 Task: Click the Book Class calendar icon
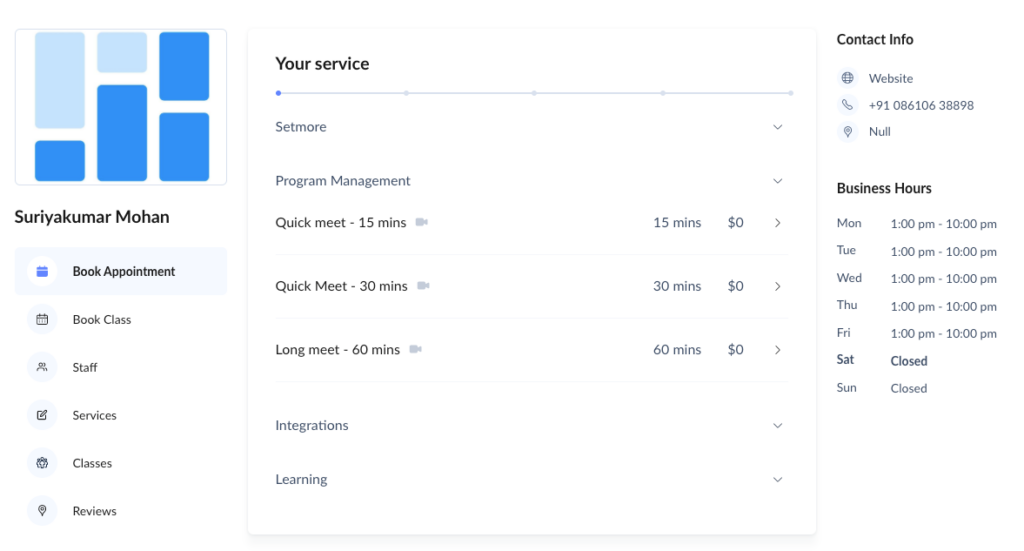tap(42, 319)
